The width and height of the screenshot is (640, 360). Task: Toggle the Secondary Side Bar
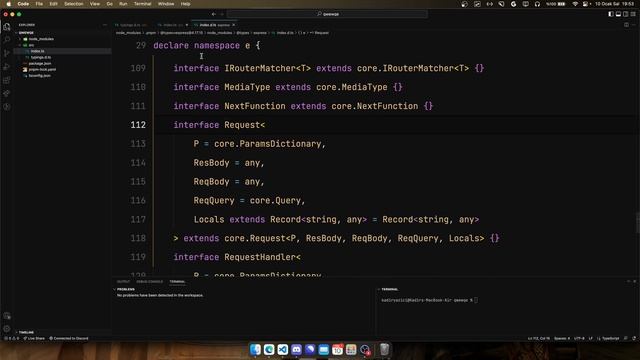(626, 14)
